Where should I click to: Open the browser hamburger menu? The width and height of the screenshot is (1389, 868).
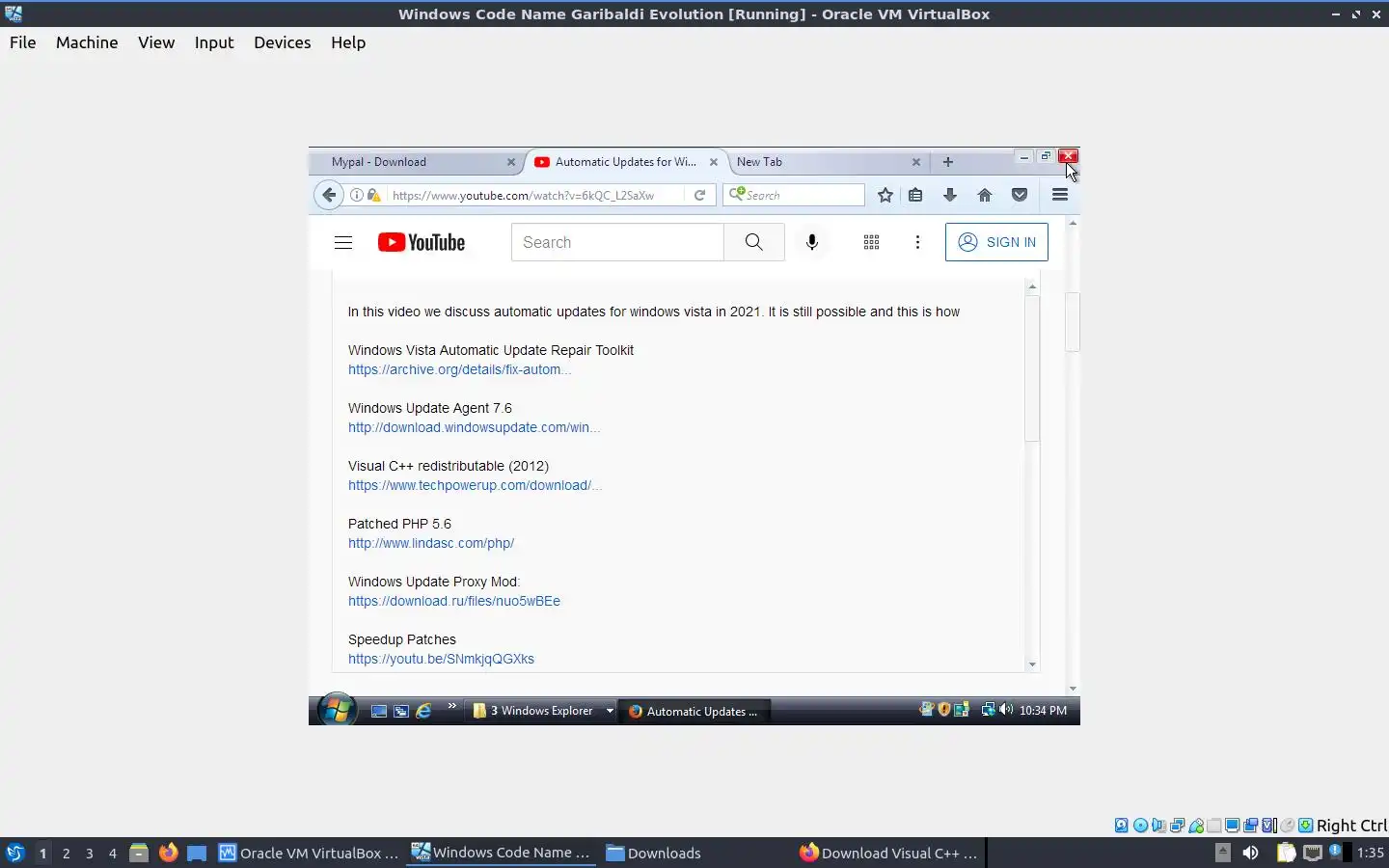1060,195
